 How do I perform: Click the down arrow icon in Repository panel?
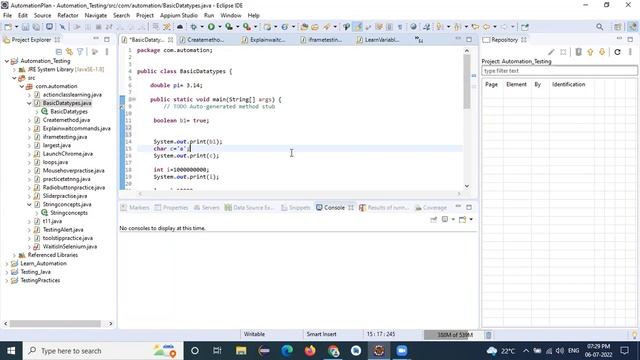tap(602, 52)
